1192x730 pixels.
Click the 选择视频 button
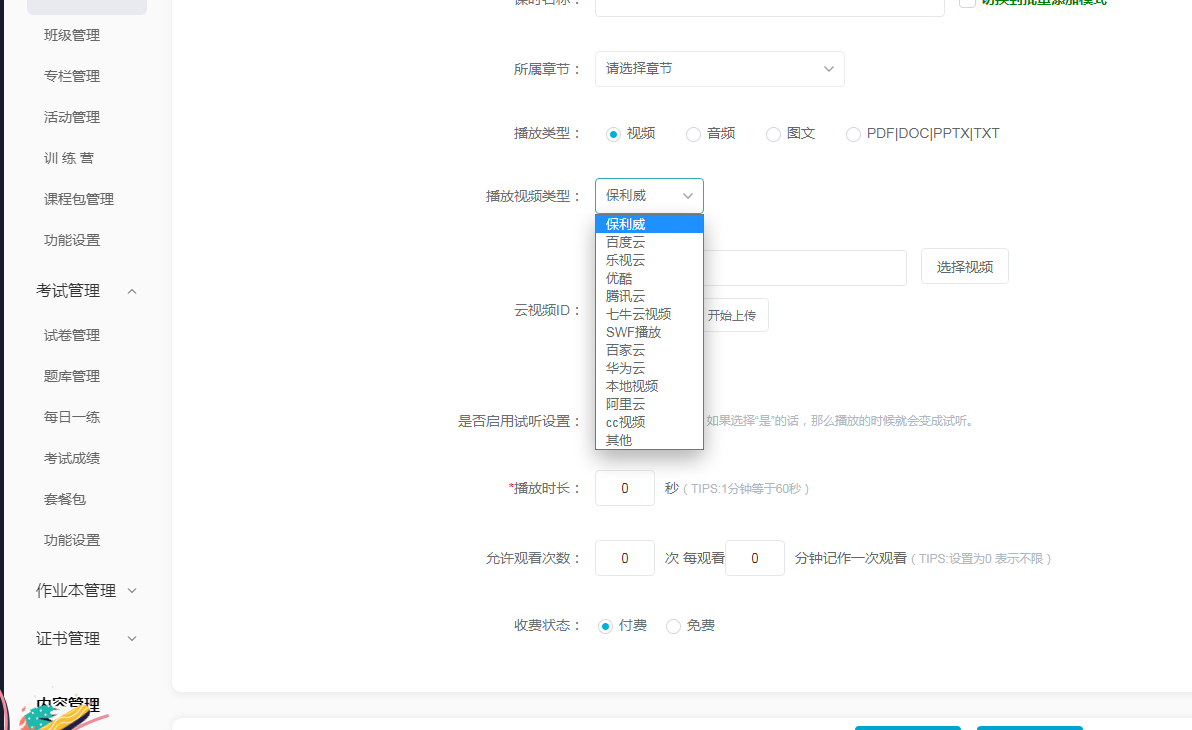(964, 267)
